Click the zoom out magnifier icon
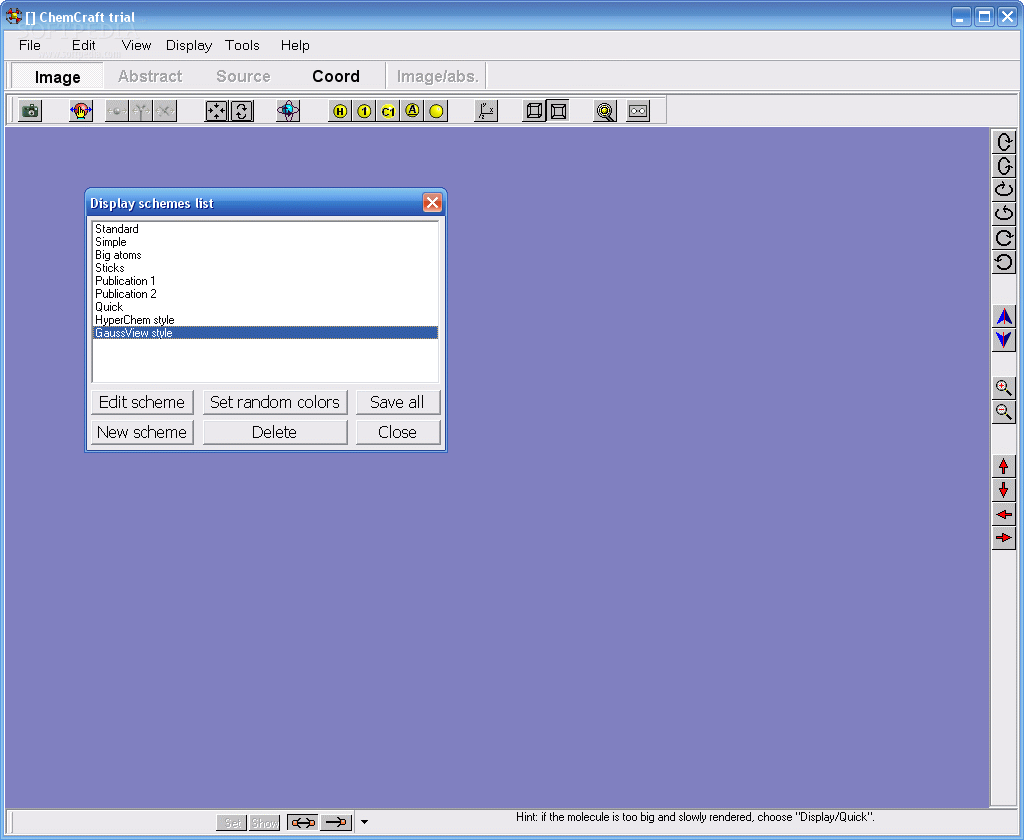 pyautogui.click(x=1004, y=412)
